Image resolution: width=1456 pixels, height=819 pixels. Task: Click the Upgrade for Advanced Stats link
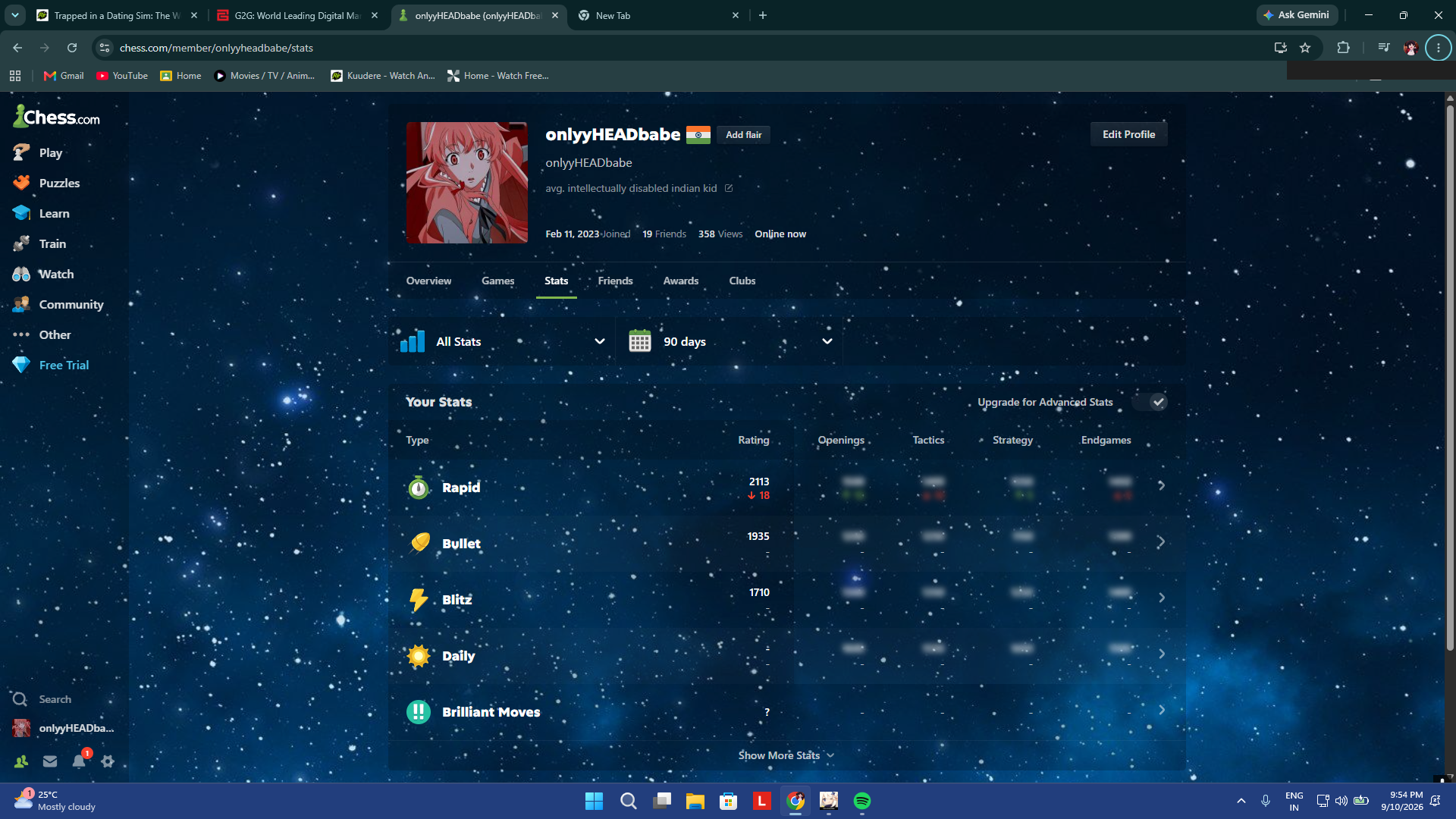pyautogui.click(x=1045, y=402)
